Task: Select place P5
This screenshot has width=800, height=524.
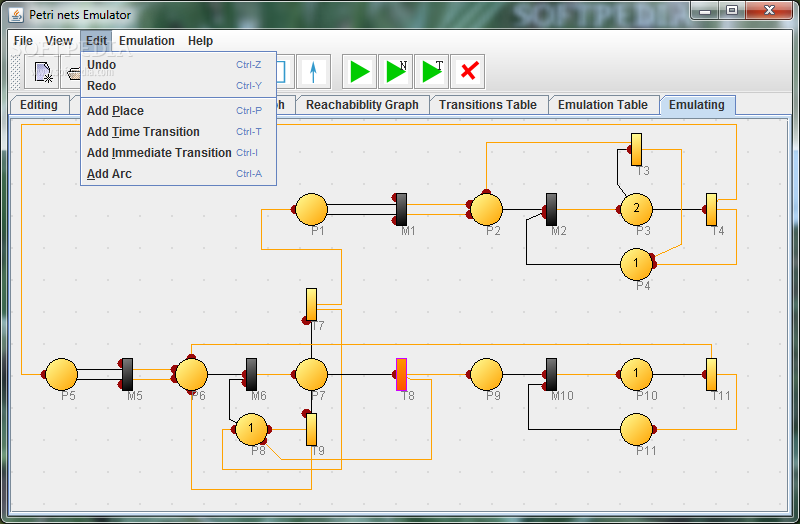Action: tap(62, 374)
